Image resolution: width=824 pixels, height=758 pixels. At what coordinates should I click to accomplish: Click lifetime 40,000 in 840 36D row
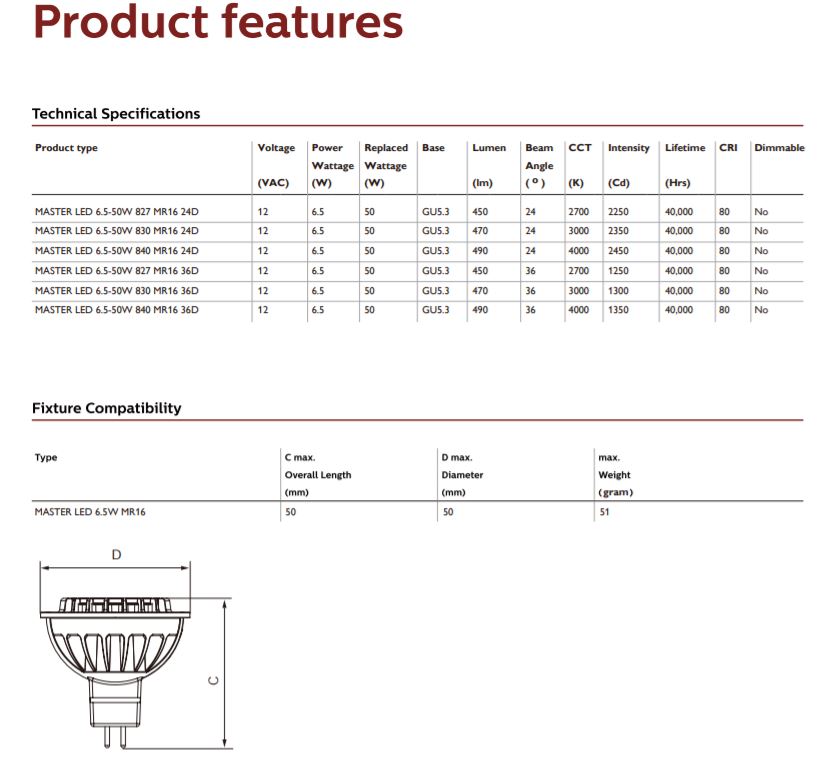pos(679,310)
